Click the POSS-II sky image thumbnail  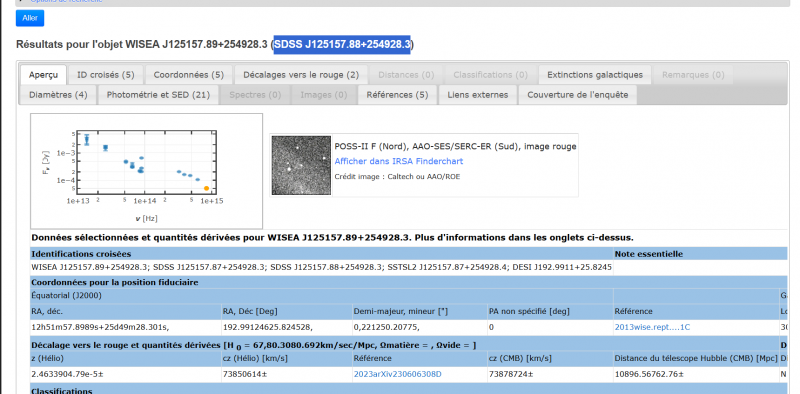tap(301, 165)
